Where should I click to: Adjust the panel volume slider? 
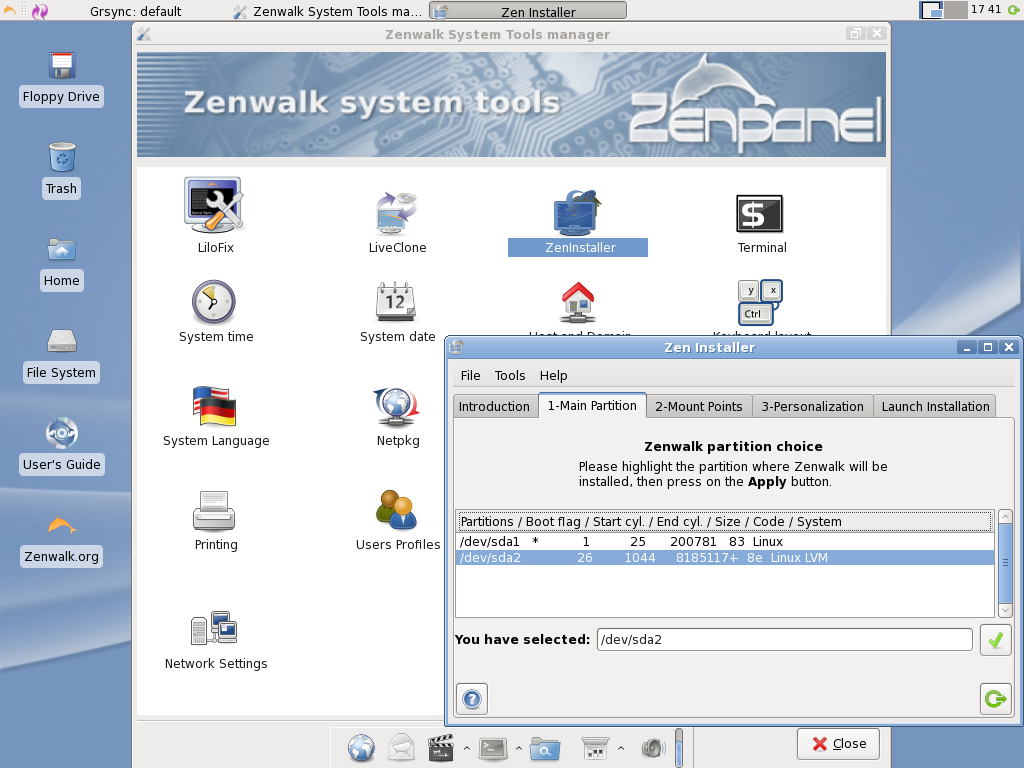point(679,748)
